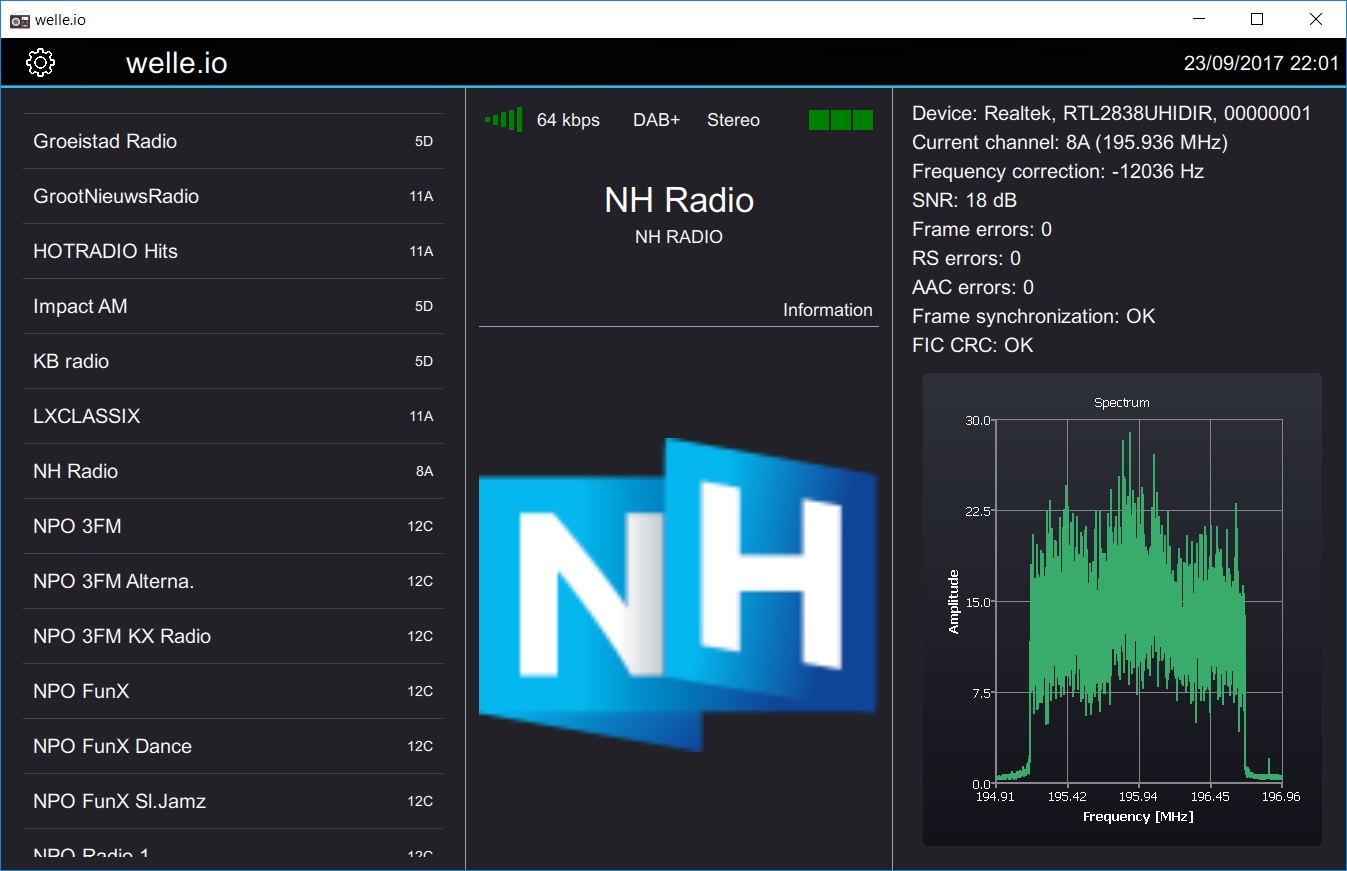Click the 8A channel tag of NH Radio
The height and width of the screenshot is (871, 1347).
[x=424, y=471]
